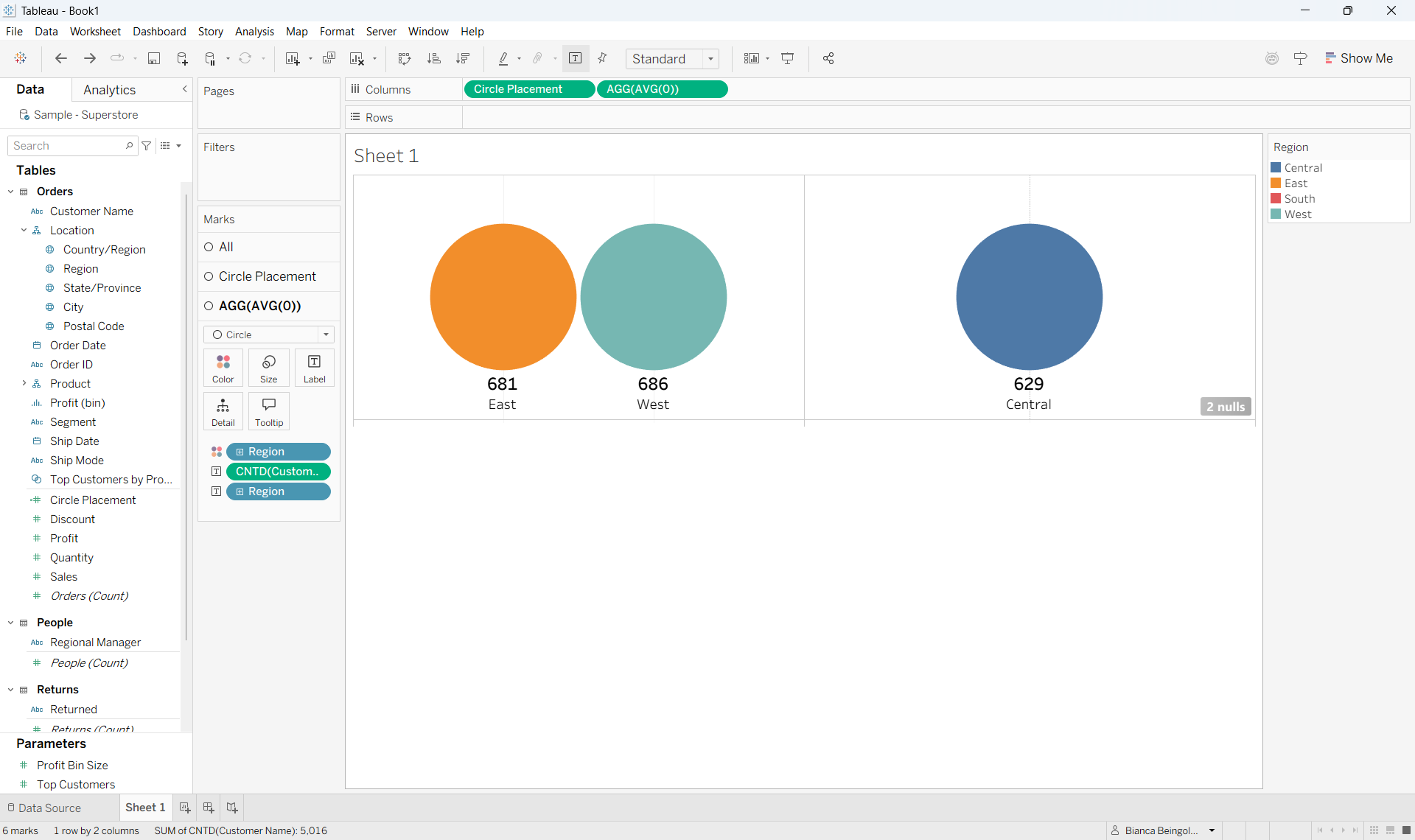Open the Data Guide icon
The image size is (1415, 840).
click(x=1300, y=58)
